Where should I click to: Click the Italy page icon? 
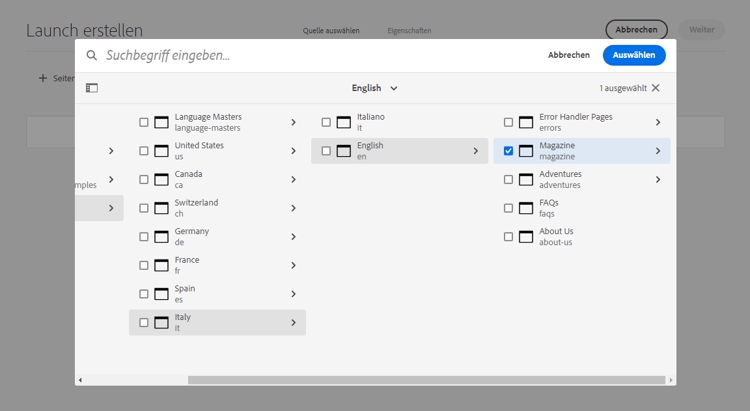(162, 323)
